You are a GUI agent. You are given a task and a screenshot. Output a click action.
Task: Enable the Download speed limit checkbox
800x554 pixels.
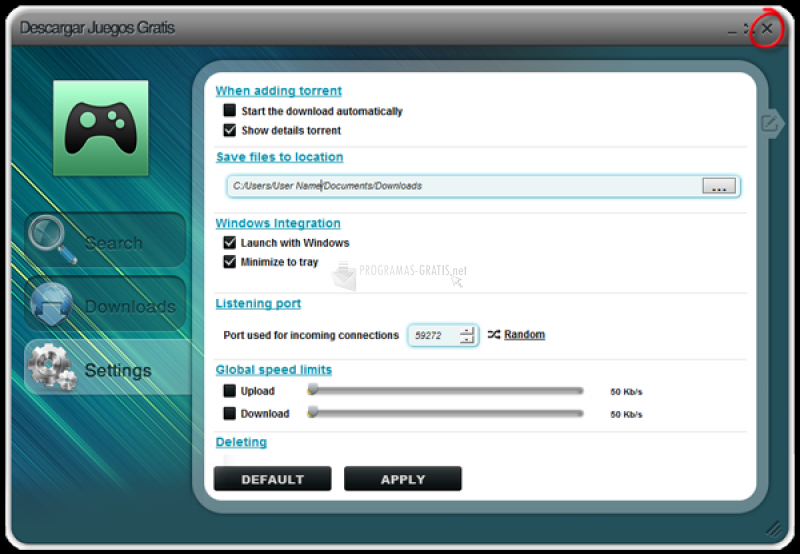pyautogui.click(x=230, y=413)
